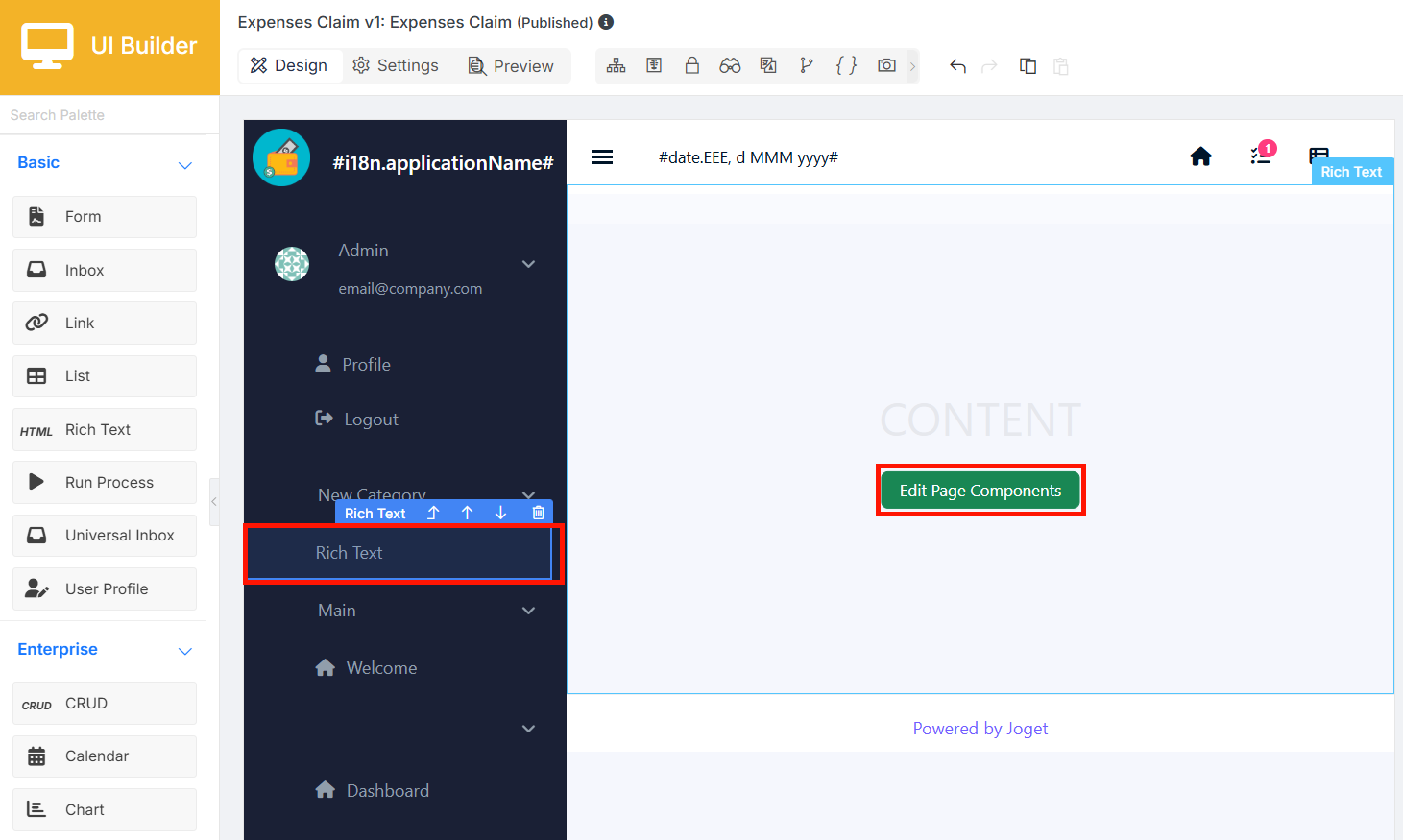
Task: Collapse the palette with the side handle
Action: 214,501
